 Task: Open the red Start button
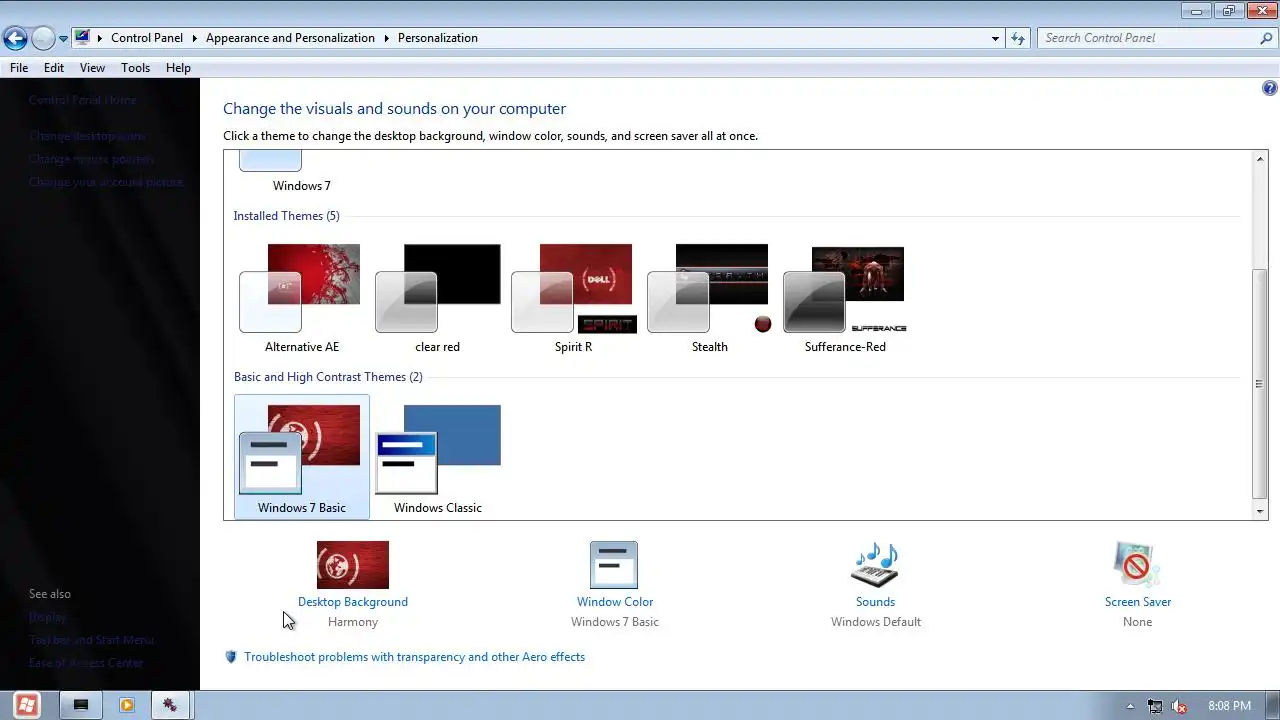point(27,705)
